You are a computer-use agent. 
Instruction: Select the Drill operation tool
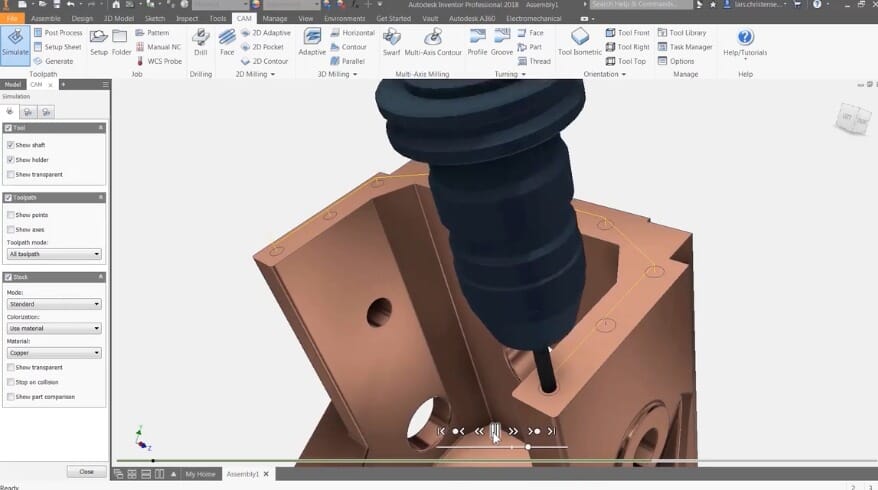[x=200, y=42]
